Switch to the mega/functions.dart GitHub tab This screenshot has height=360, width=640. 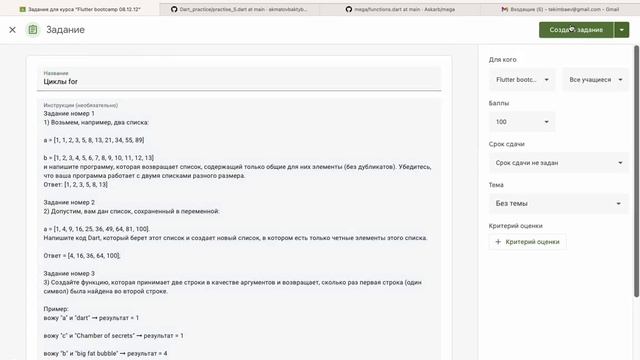(x=400, y=9)
